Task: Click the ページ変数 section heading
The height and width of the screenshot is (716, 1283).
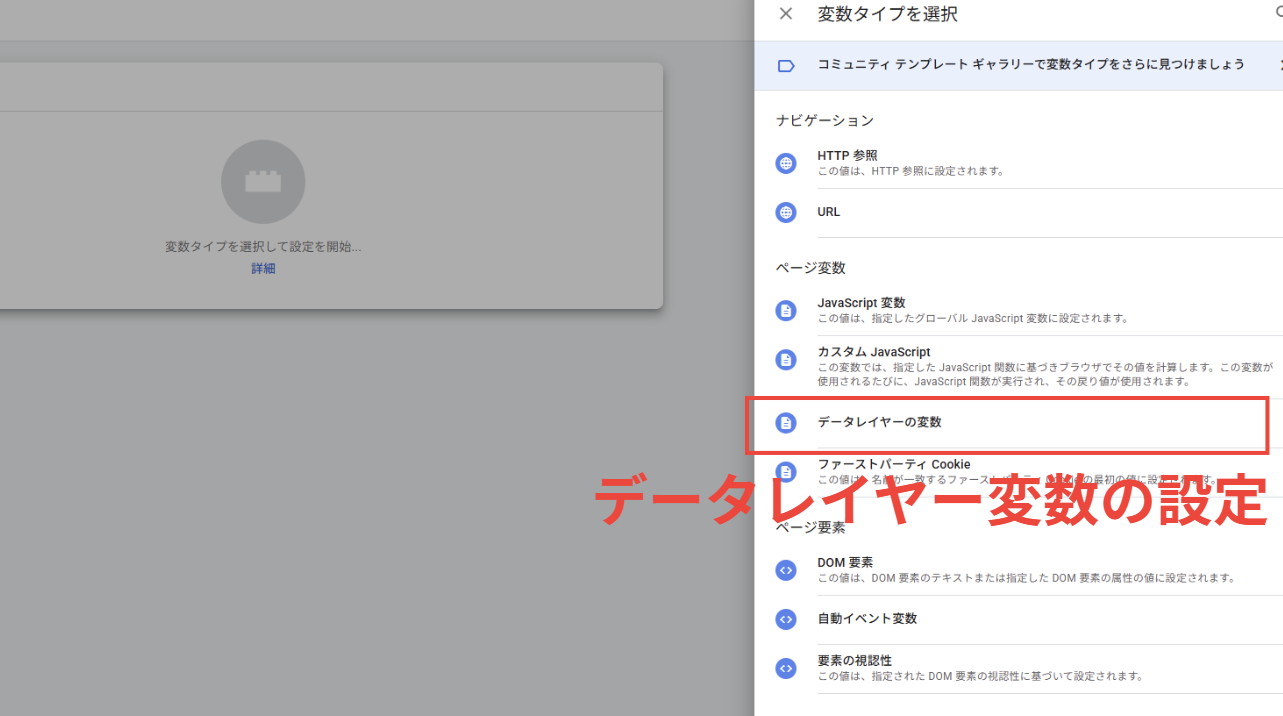Action: click(811, 268)
